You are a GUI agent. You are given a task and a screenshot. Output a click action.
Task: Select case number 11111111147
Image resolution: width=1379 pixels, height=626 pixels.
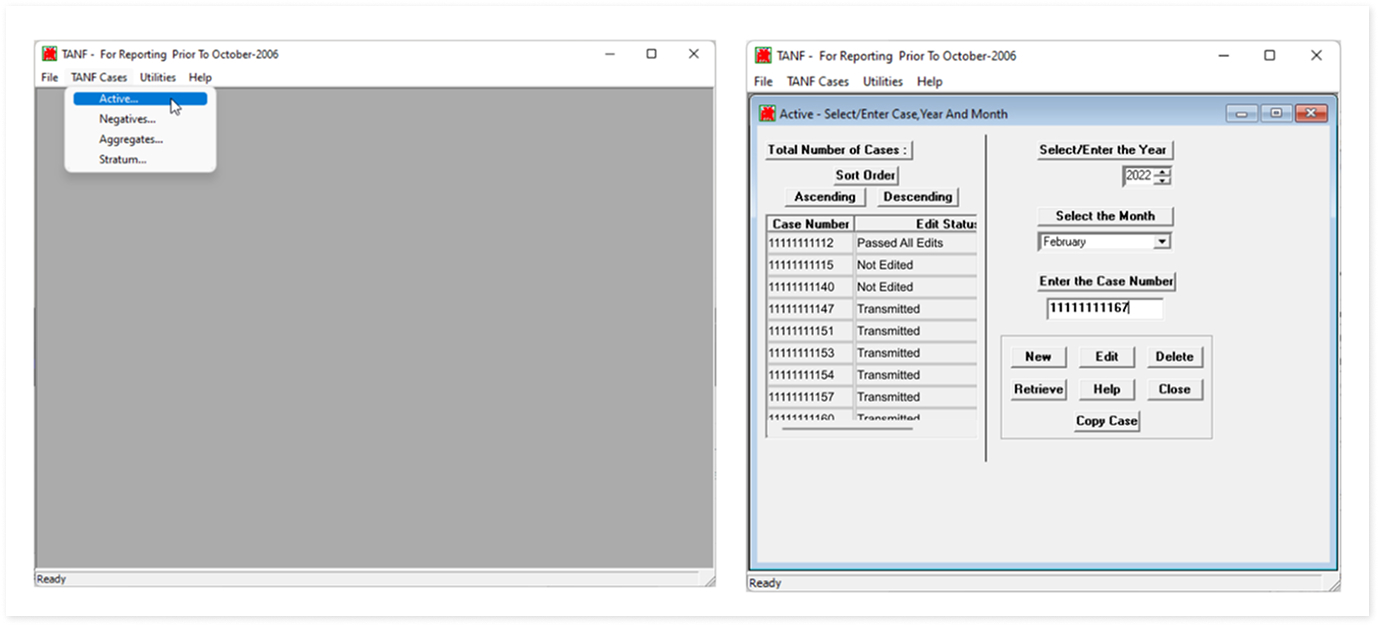(810, 309)
